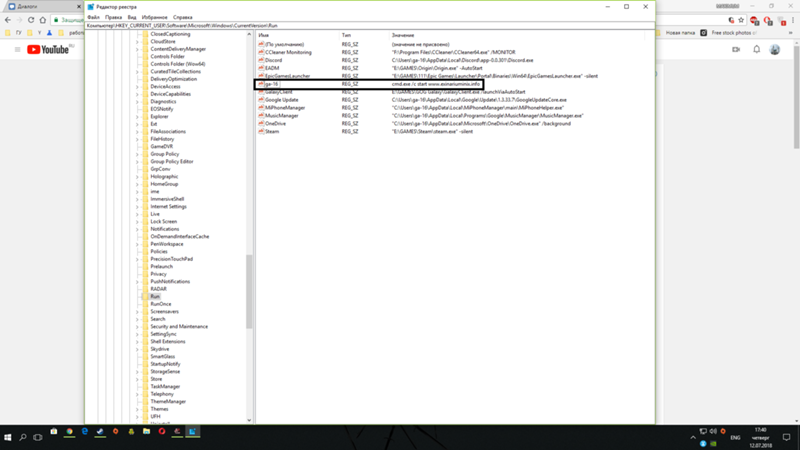Screen dimensions: 800x450
Task: Select the (По умолчанию) default value
Action: [x=284, y=44]
